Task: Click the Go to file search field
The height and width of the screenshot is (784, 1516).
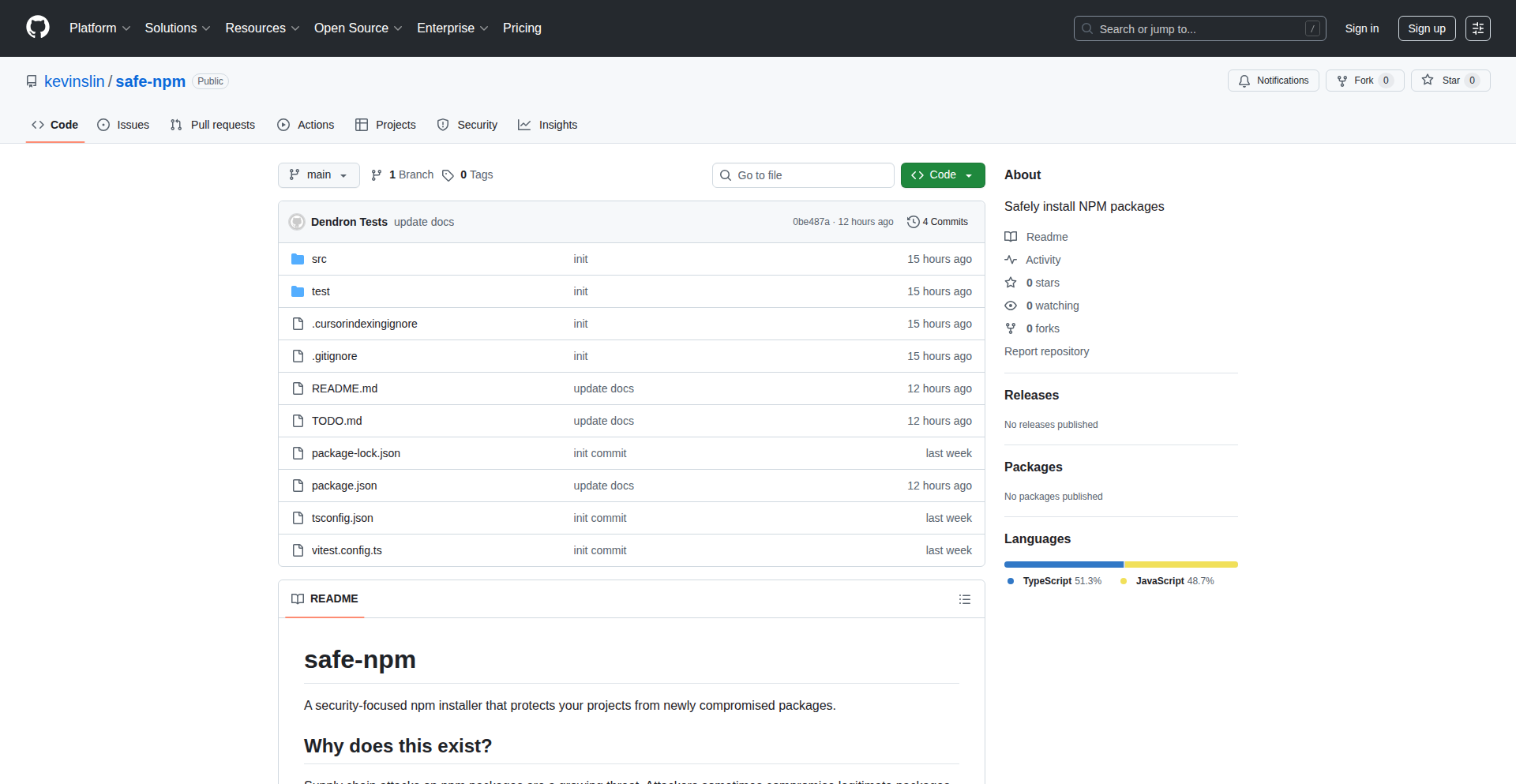Action: [x=803, y=175]
